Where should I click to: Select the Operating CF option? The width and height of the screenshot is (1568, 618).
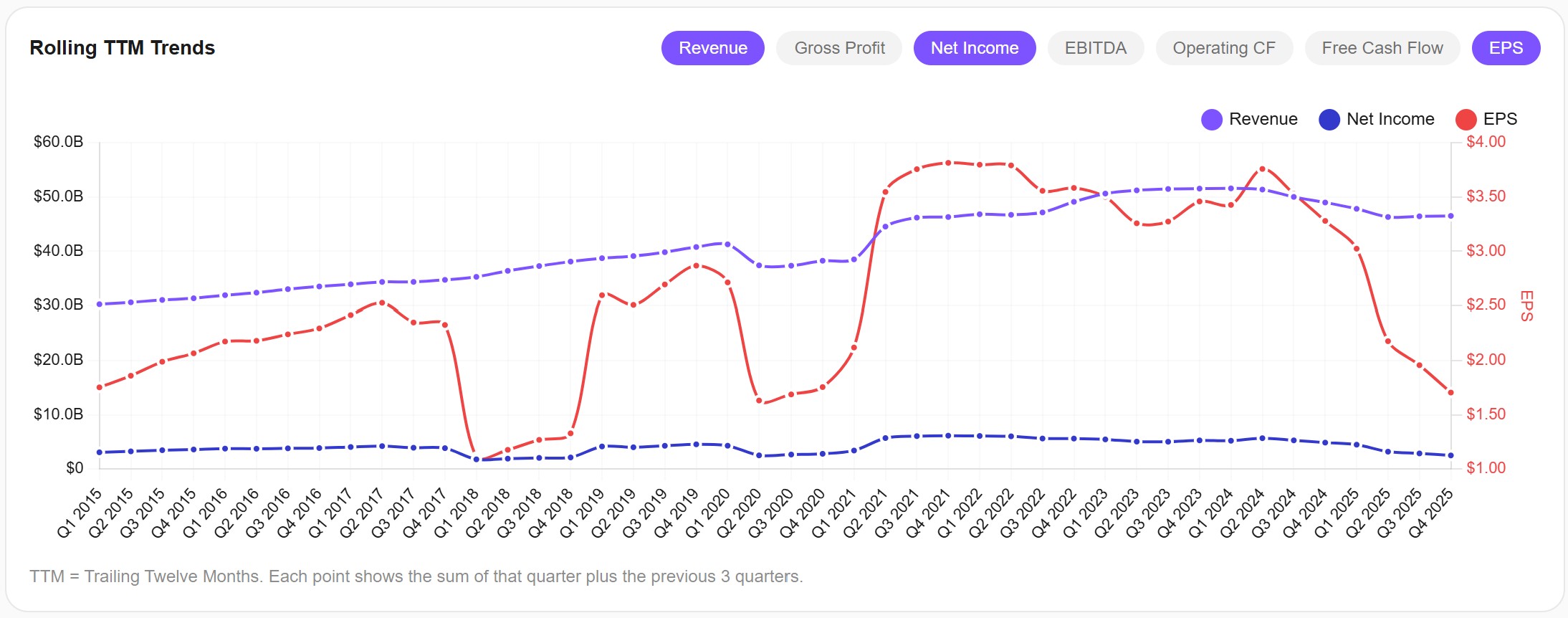(x=1224, y=48)
